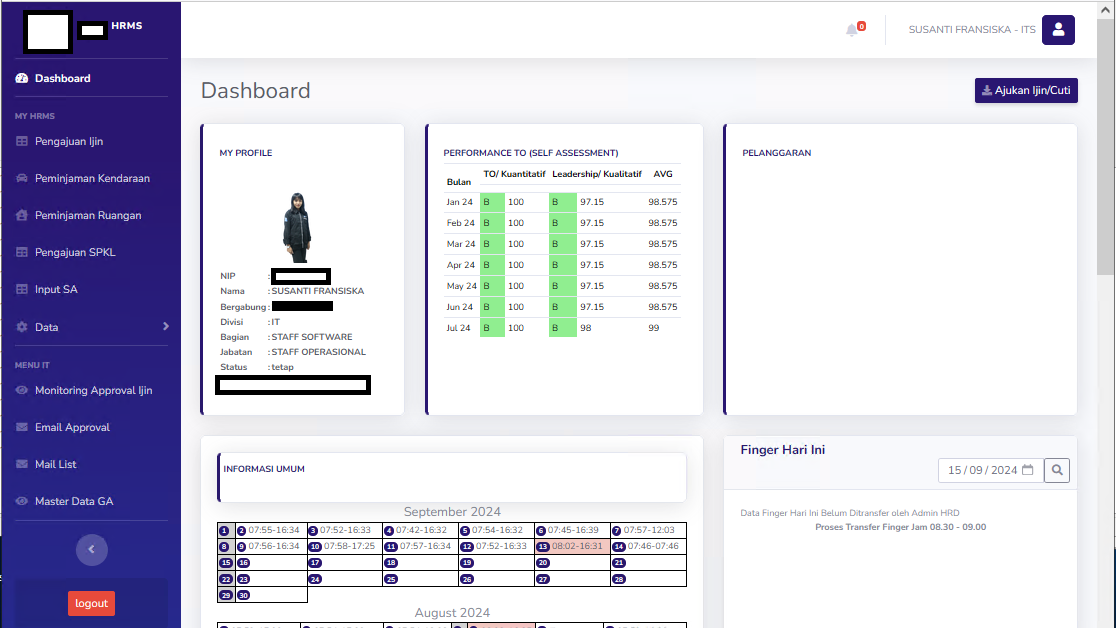Click the search magnifier button beside date
The height and width of the screenshot is (628, 1116).
pyautogui.click(x=1057, y=470)
